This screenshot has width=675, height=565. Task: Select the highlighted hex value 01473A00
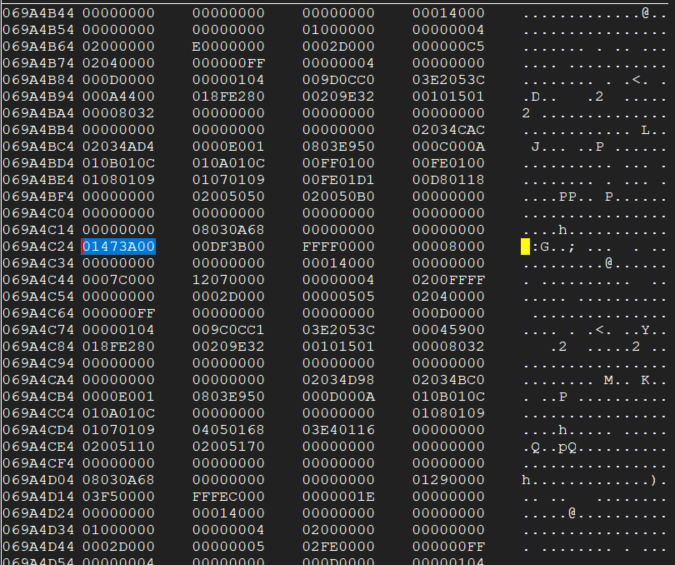click(118, 246)
